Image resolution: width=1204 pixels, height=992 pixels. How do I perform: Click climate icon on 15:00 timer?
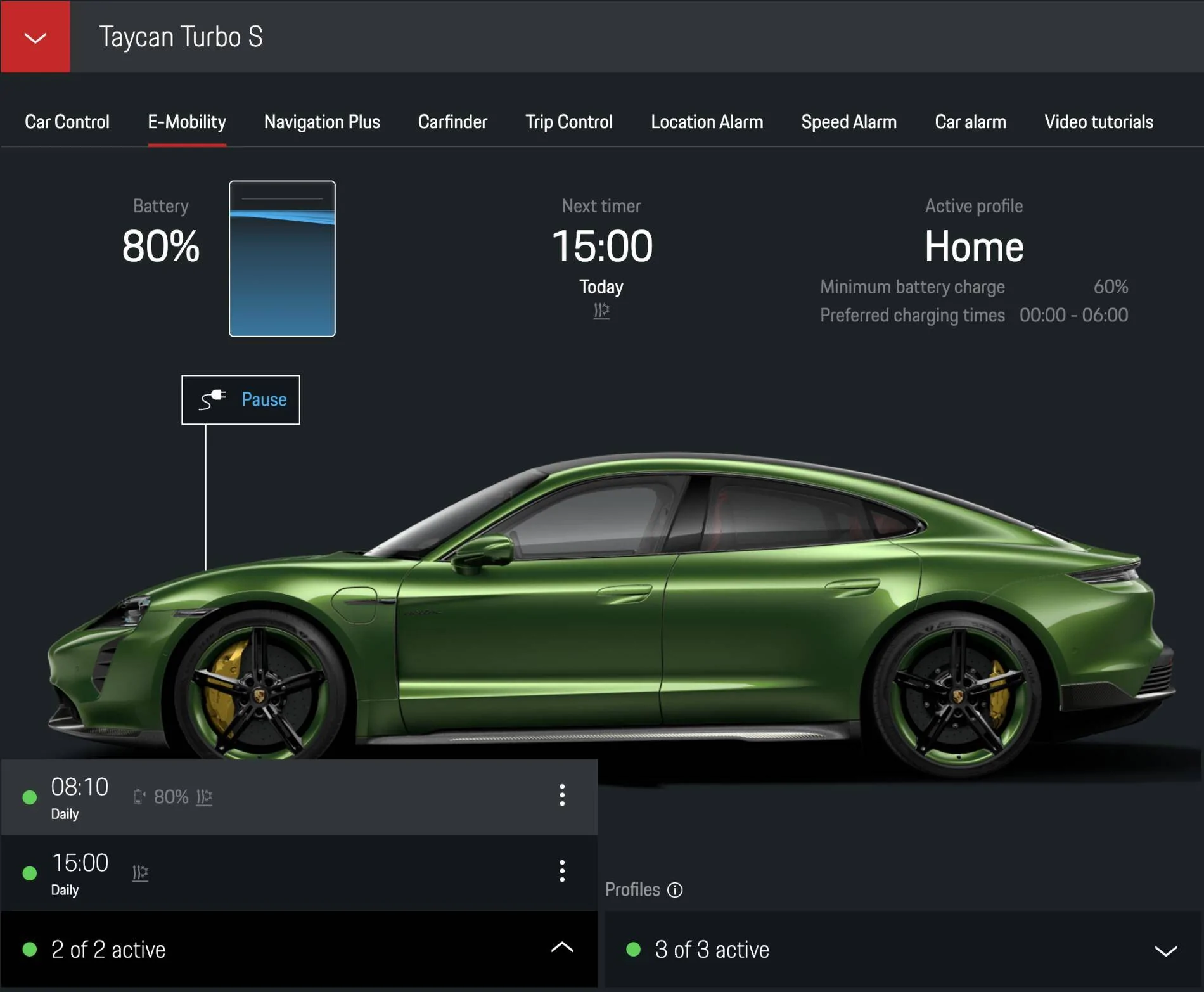[x=140, y=872]
